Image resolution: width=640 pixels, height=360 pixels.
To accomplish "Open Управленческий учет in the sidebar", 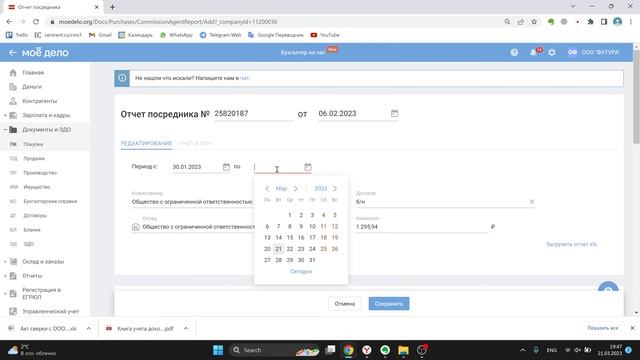I will (x=51, y=311).
